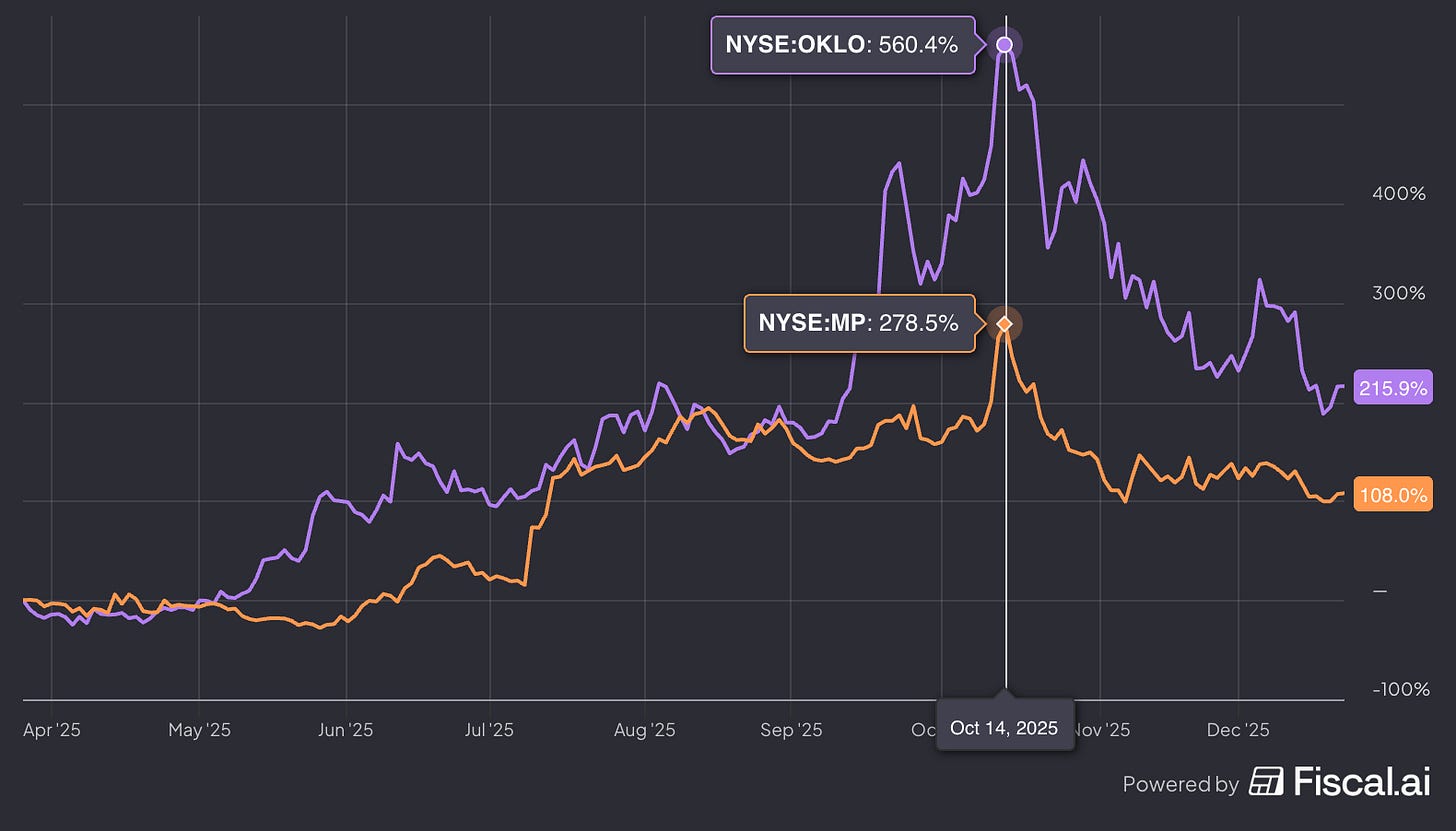Click the Aug '25 axis label
Screen dimensions: 1456x831
pos(644,730)
